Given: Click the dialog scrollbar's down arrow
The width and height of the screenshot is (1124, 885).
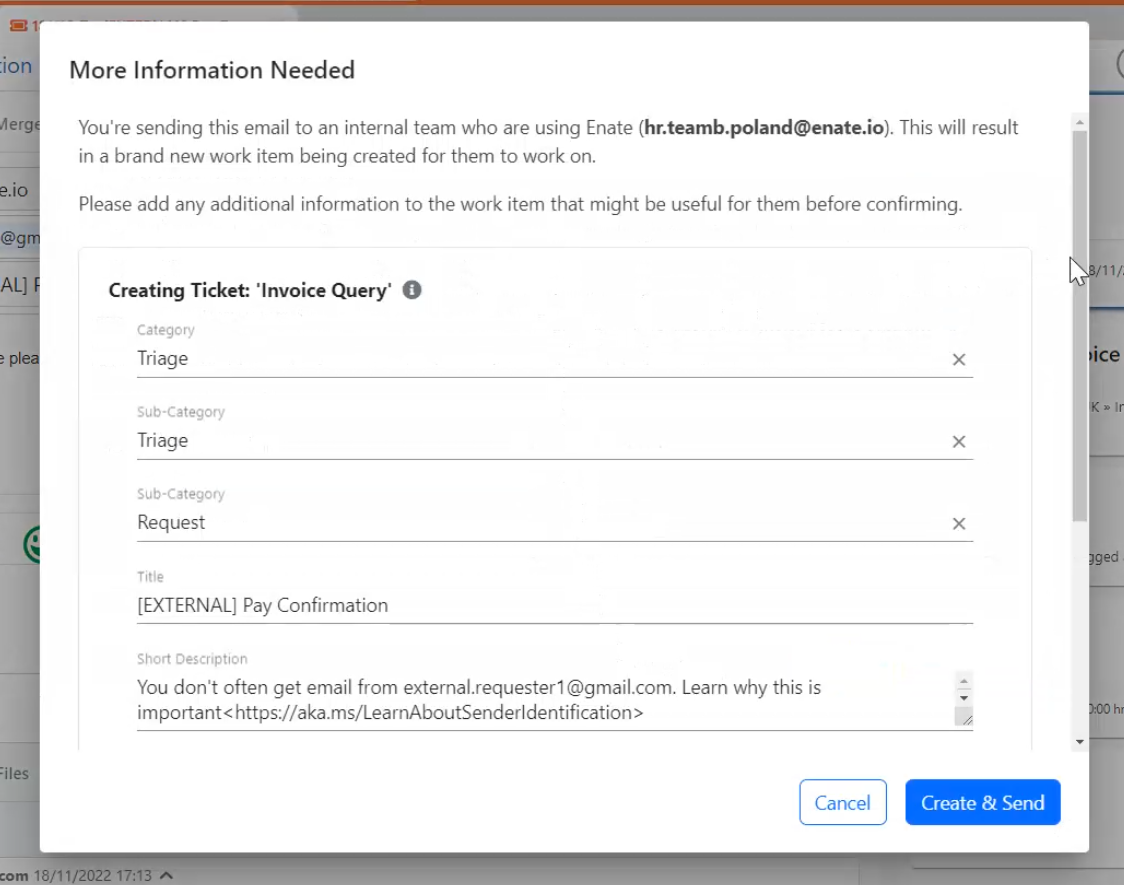Looking at the screenshot, I should click(x=1079, y=741).
